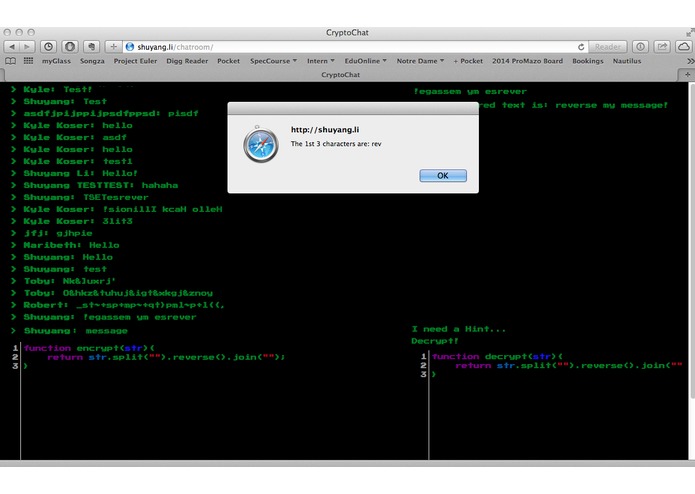
Task: Click the Safari compass icon in alert
Action: 261,144
